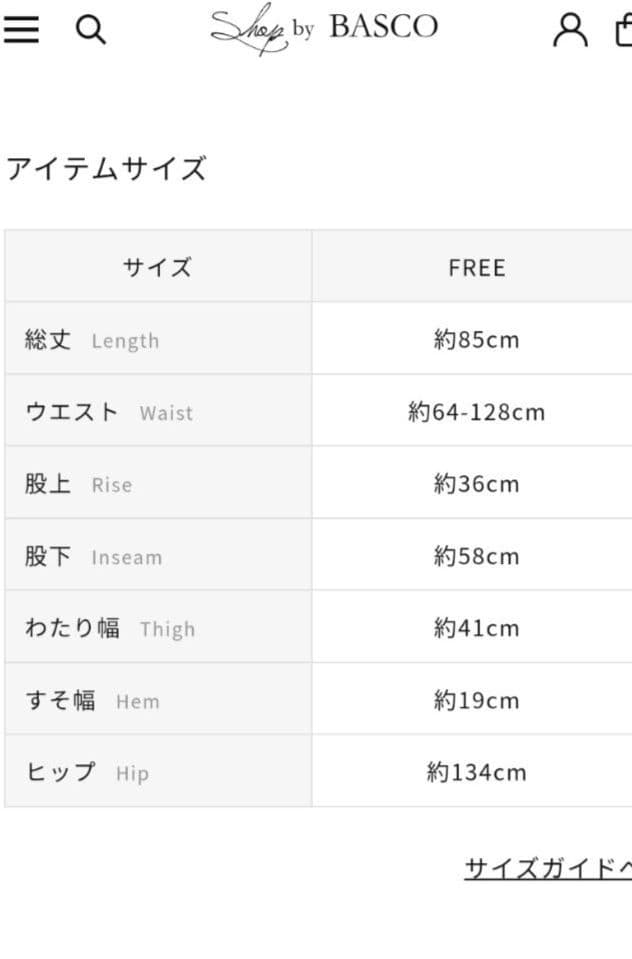Open the account profile icon
The width and height of the screenshot is (632, 959).
pos(569,29)
